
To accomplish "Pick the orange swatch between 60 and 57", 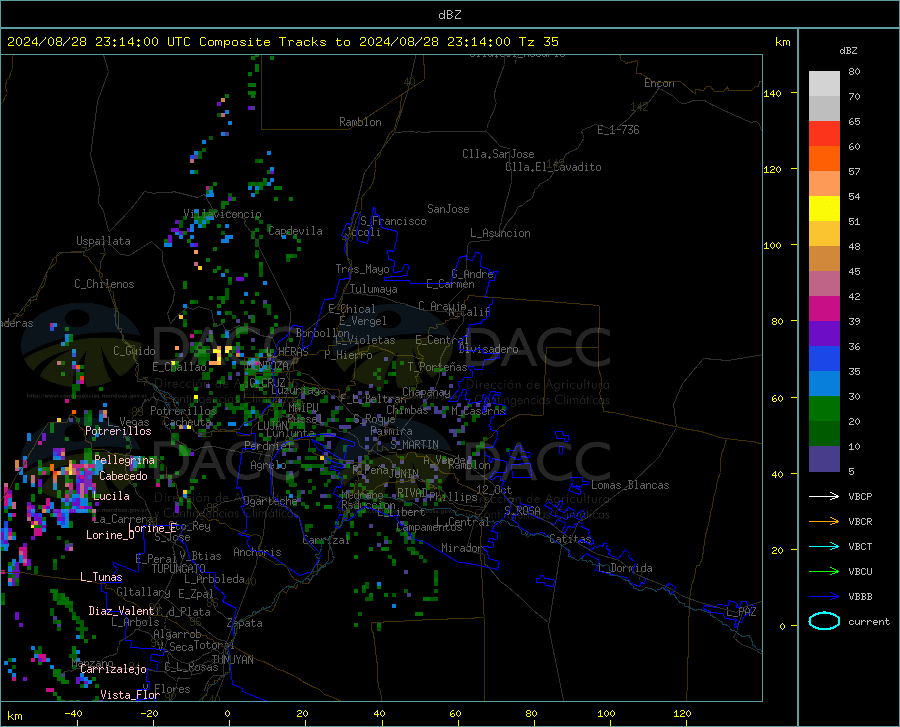I will (824, 159).
